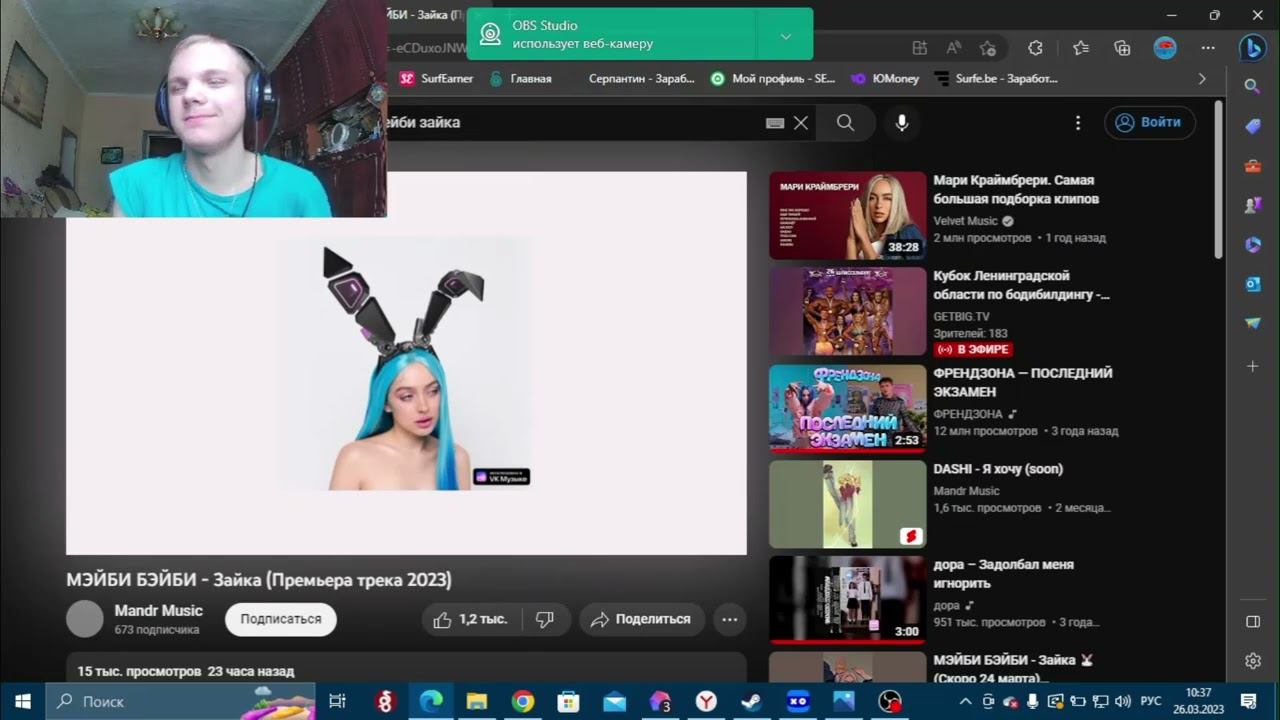The height and width of the screenshot is (720, 1280).
Task: Open Кубок Ленинградской области video title
Action: tap(1021, 285)
